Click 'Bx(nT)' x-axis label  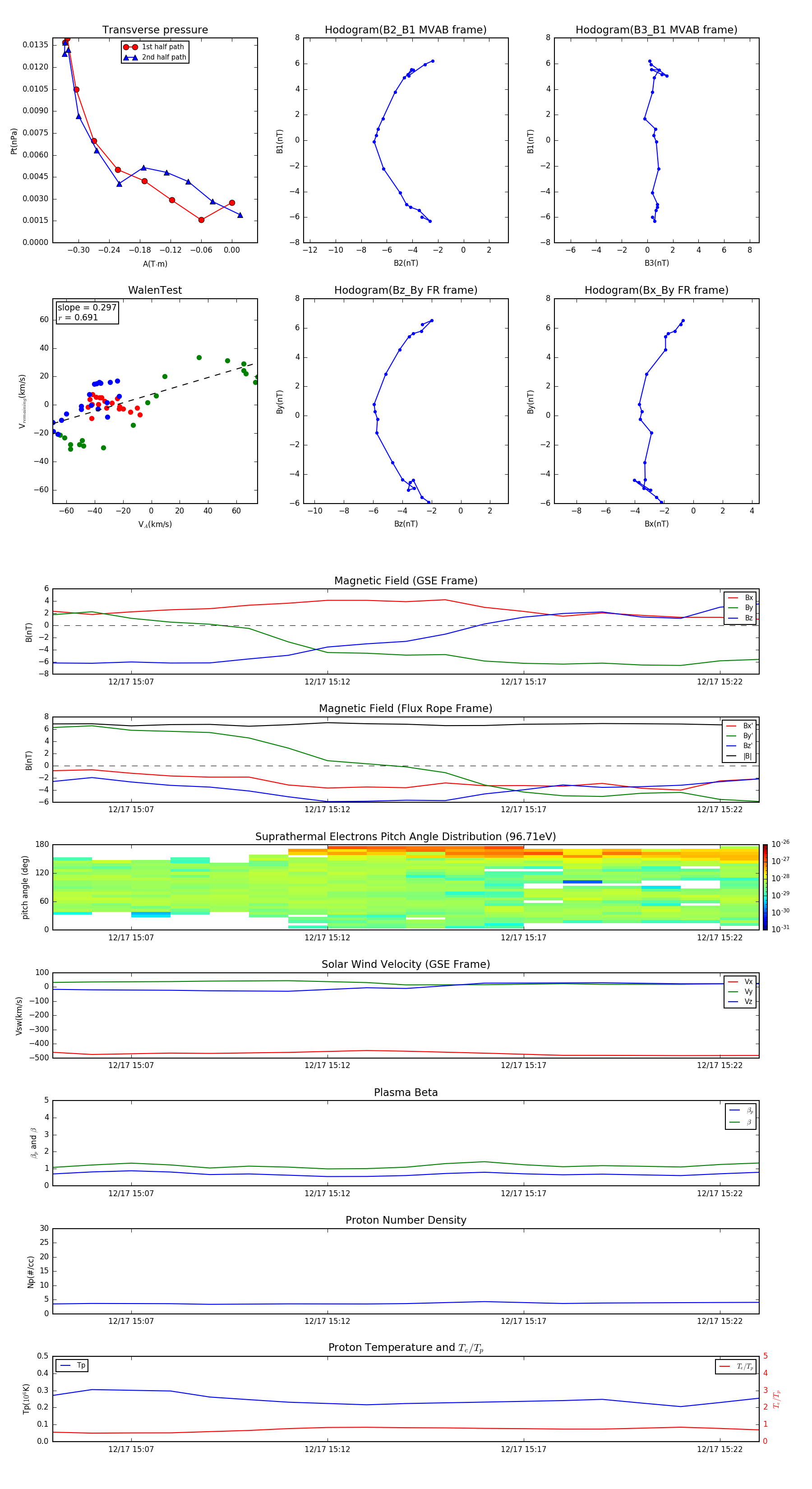656,524
